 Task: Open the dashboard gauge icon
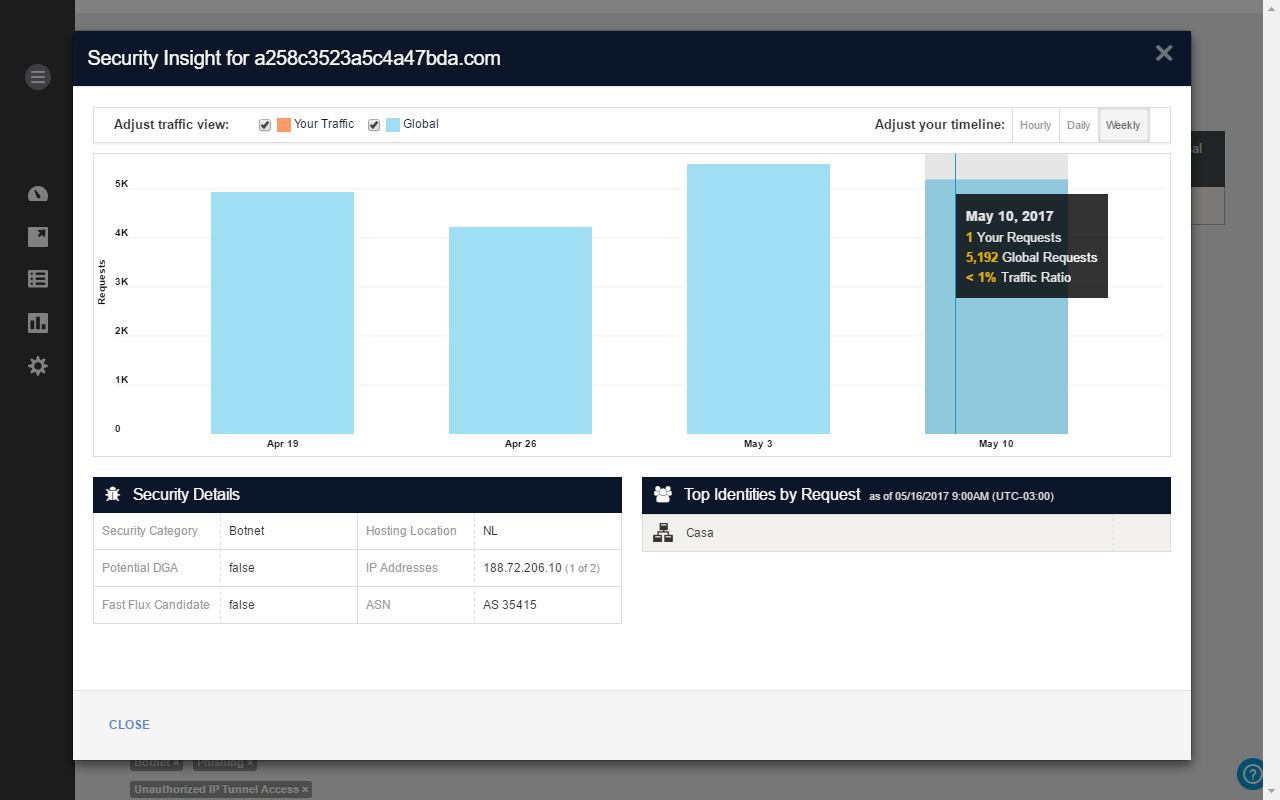pyautogui.click(x=38, y=194)
